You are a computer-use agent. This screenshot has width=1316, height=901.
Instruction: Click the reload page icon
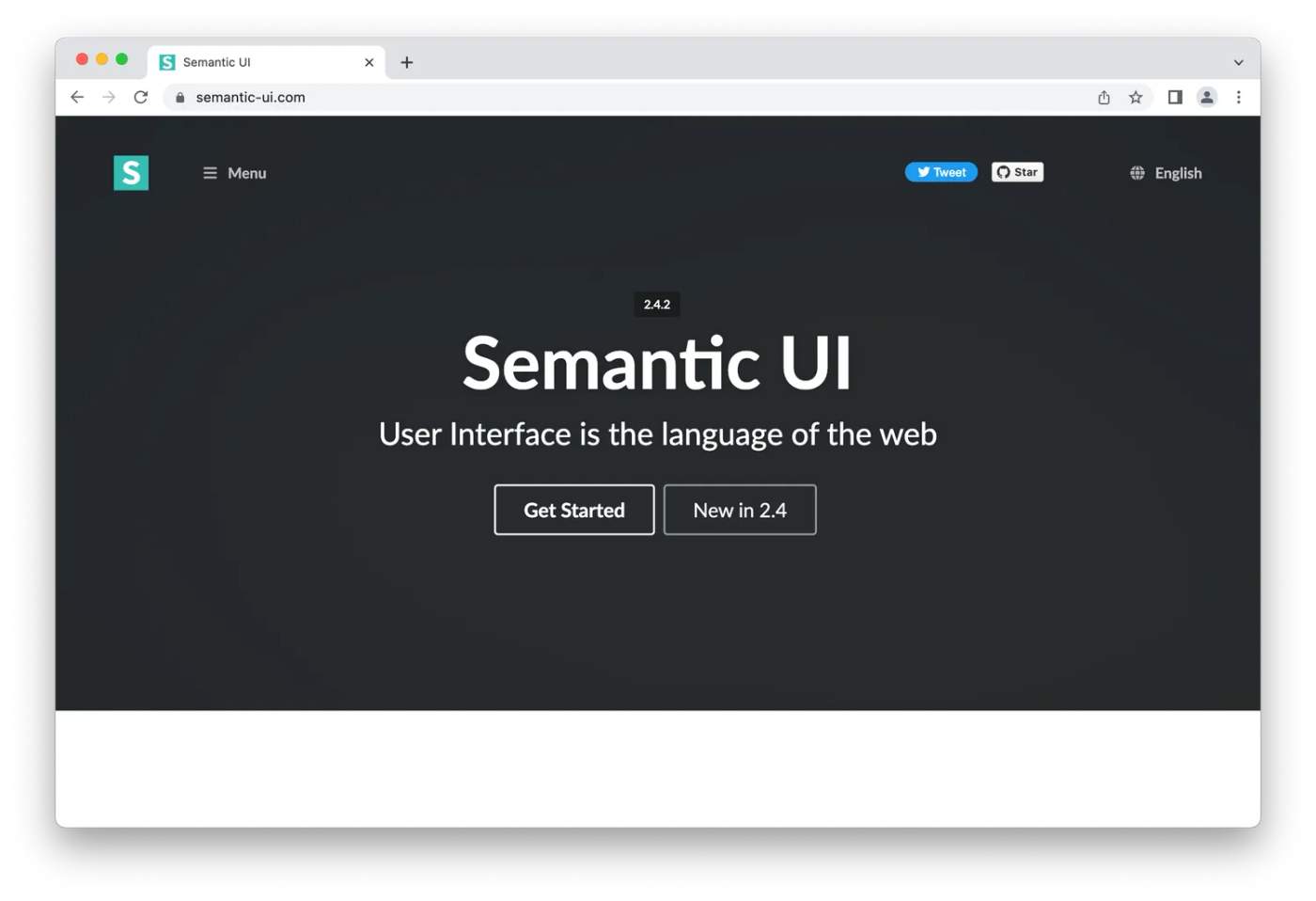coord(141,97)
